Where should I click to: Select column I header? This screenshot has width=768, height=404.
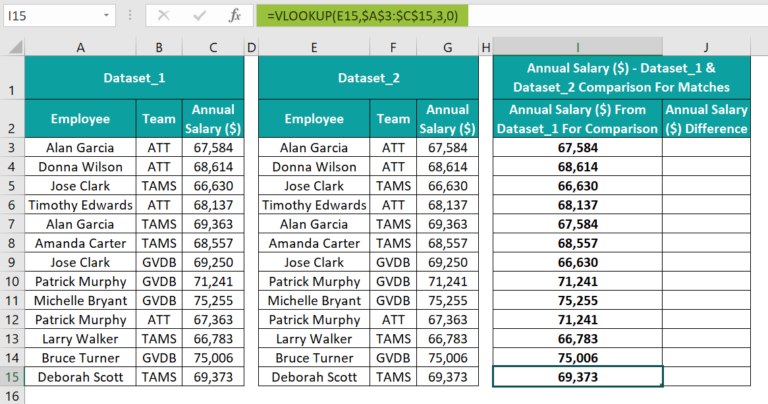[x=577, y=48]
